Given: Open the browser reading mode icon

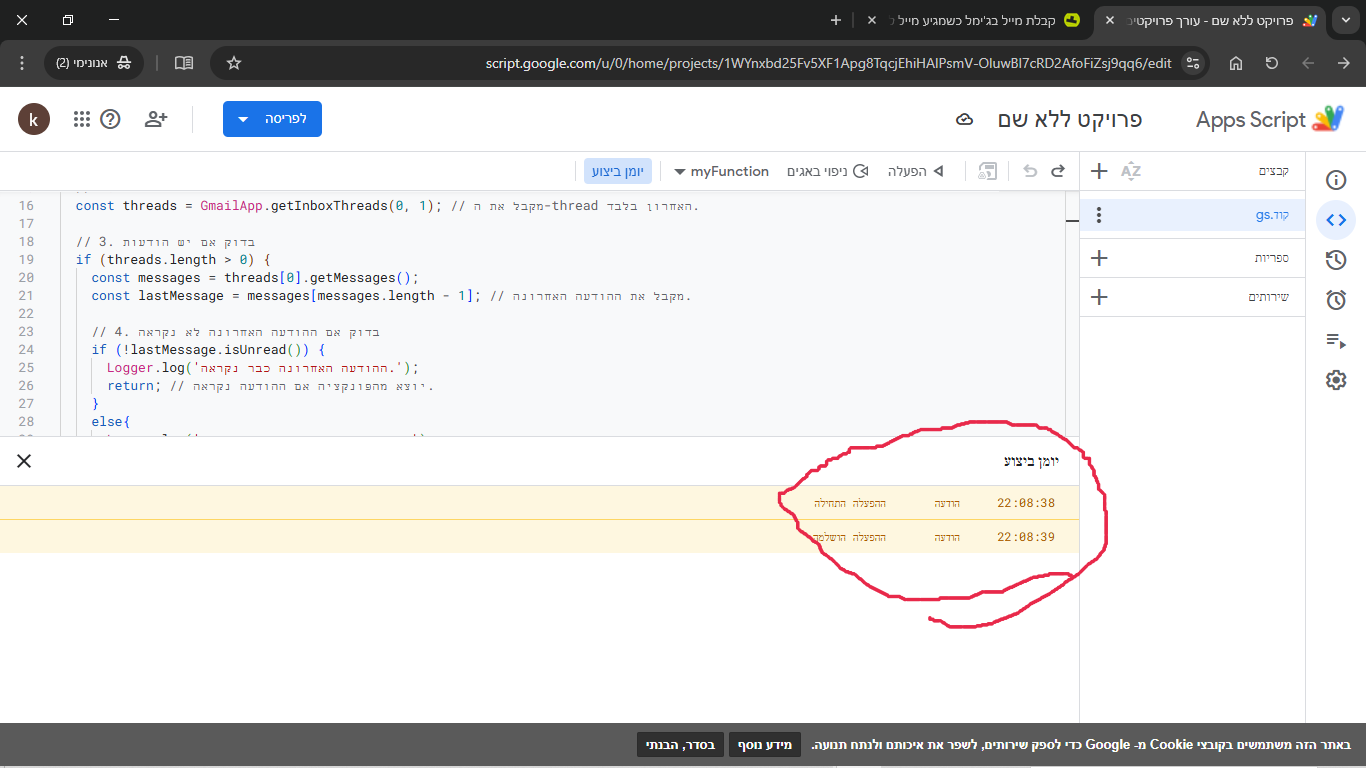Looking at the screenshot, I should (184, 63).
